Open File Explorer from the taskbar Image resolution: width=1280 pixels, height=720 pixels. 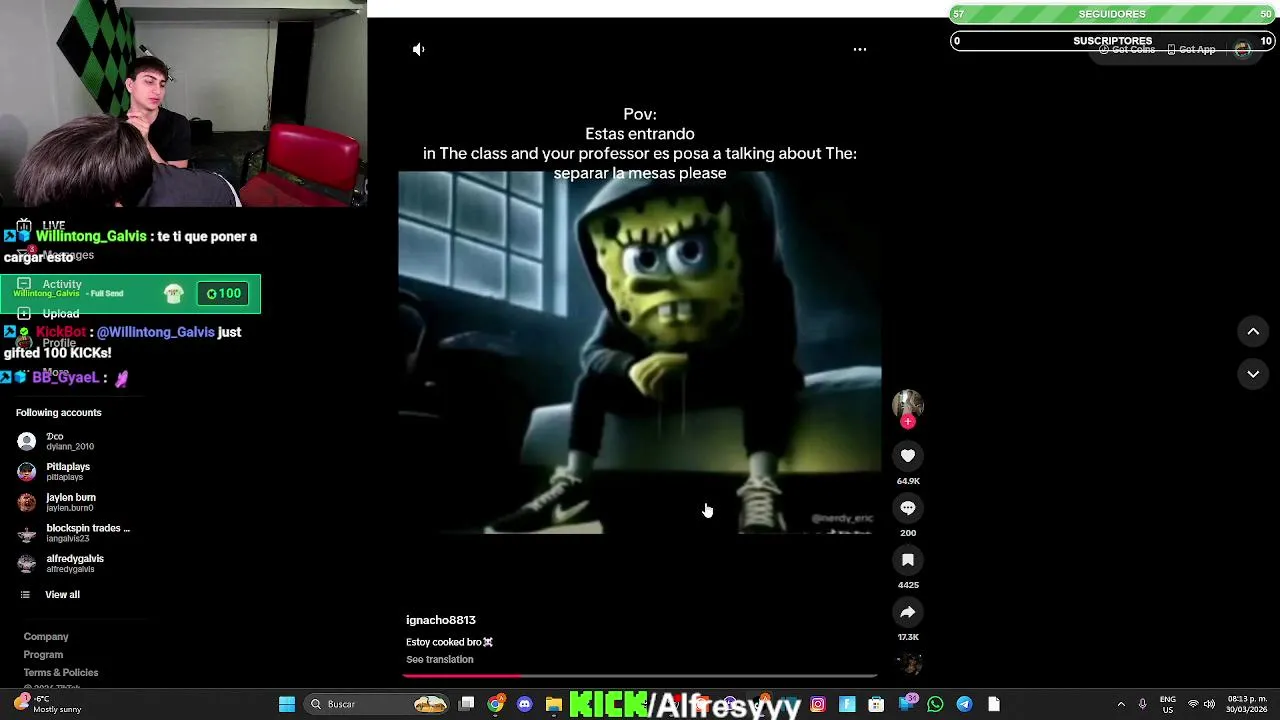(x=554, y=704)
